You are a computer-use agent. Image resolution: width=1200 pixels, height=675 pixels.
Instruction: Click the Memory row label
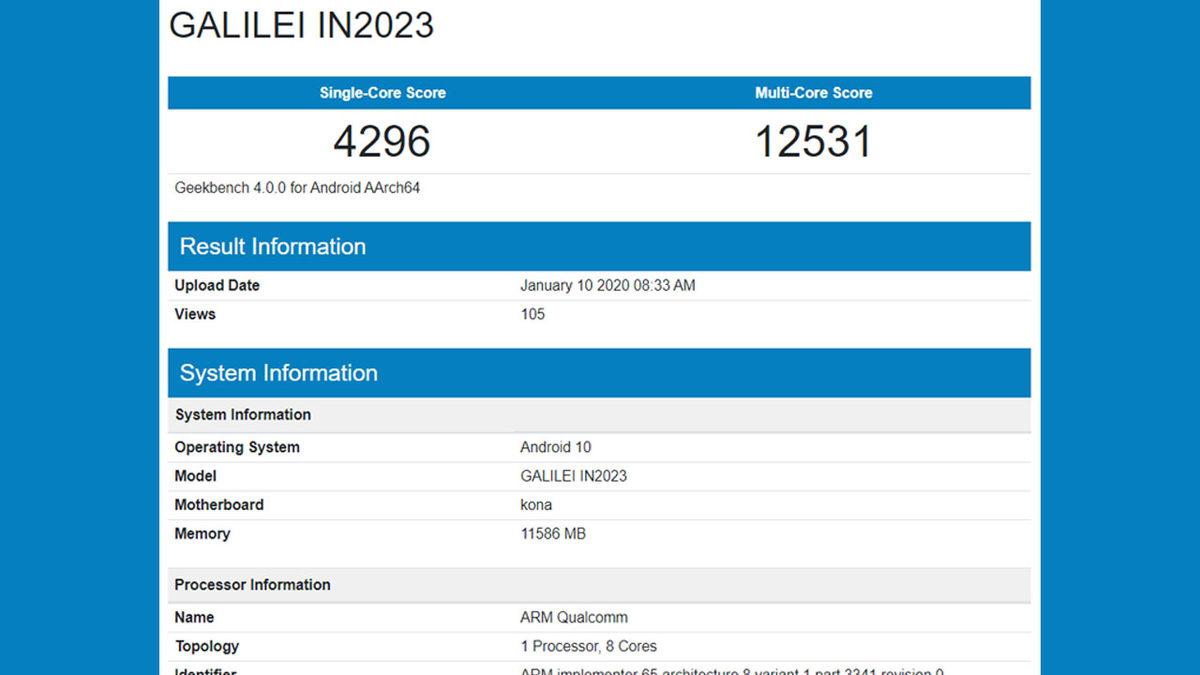202,534
